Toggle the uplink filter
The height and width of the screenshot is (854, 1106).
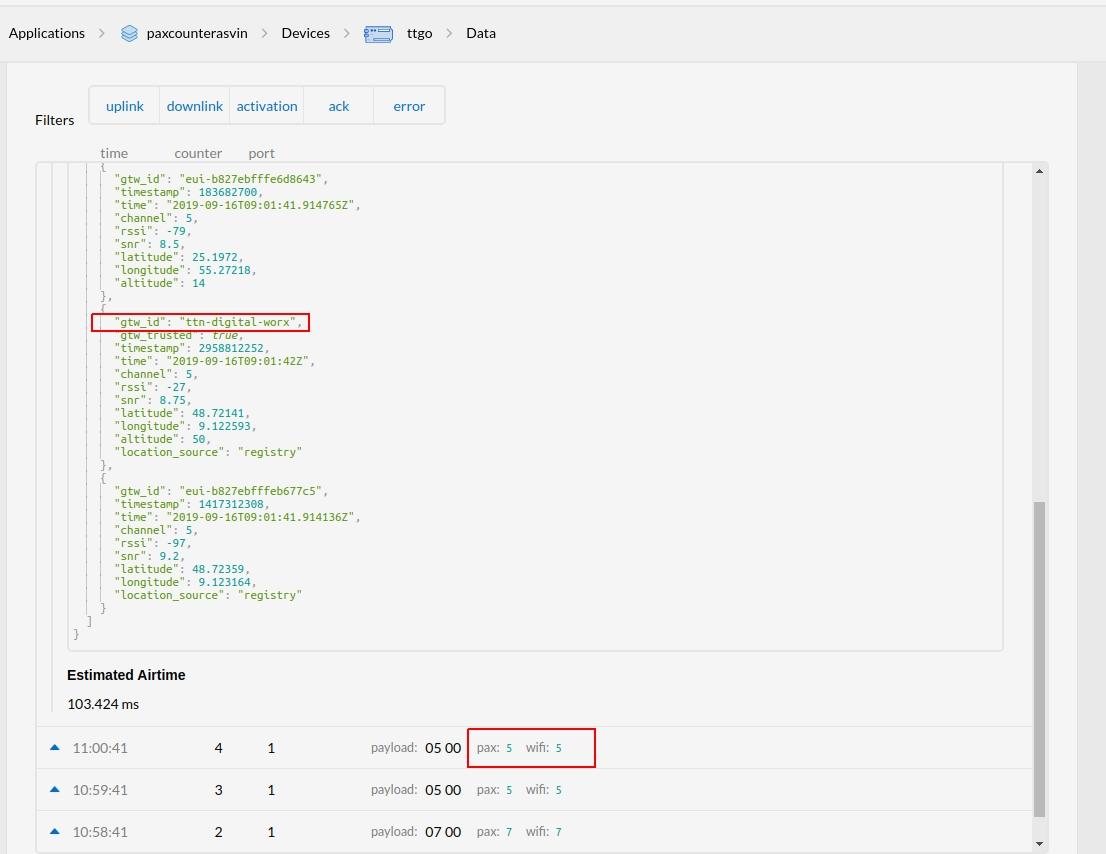point(125,106)
